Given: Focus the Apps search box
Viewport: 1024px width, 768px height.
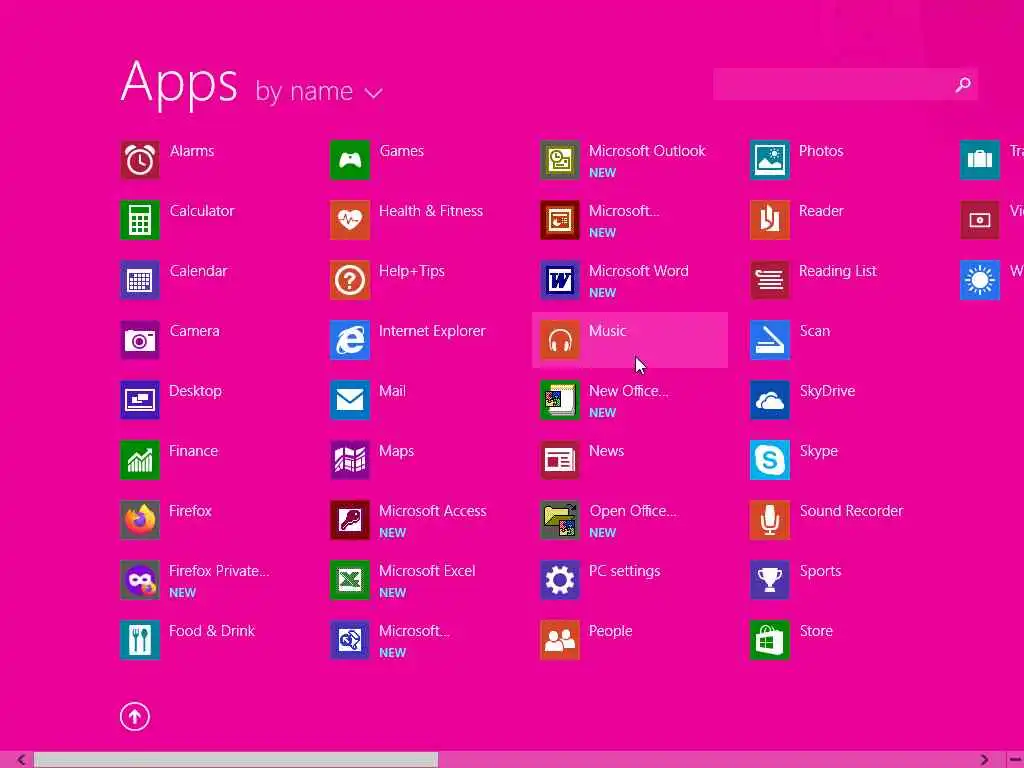Looking at the screenshot, I should tap(845, 84).
